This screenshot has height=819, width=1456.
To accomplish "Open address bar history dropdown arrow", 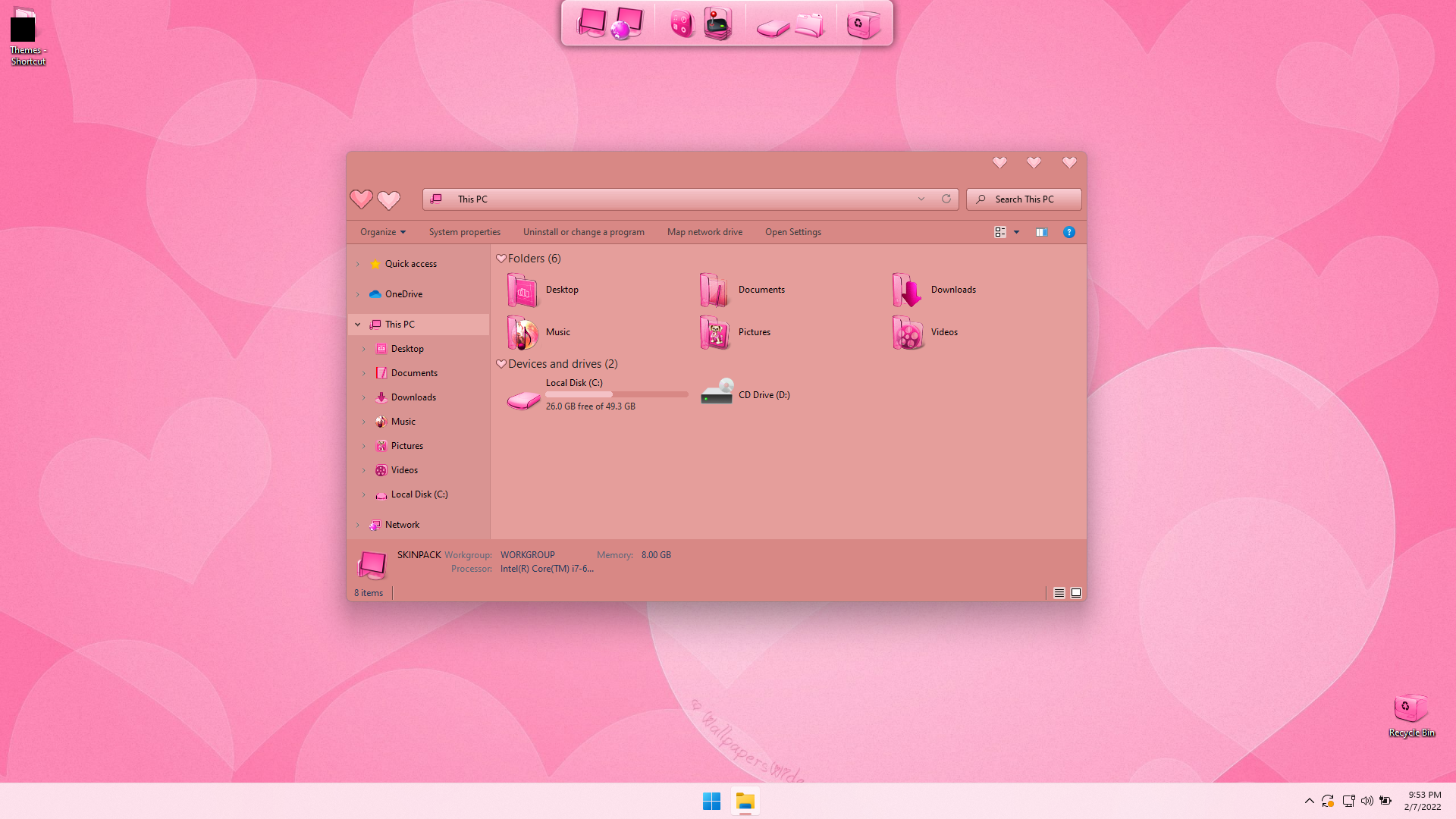I will tap(921, 199).
